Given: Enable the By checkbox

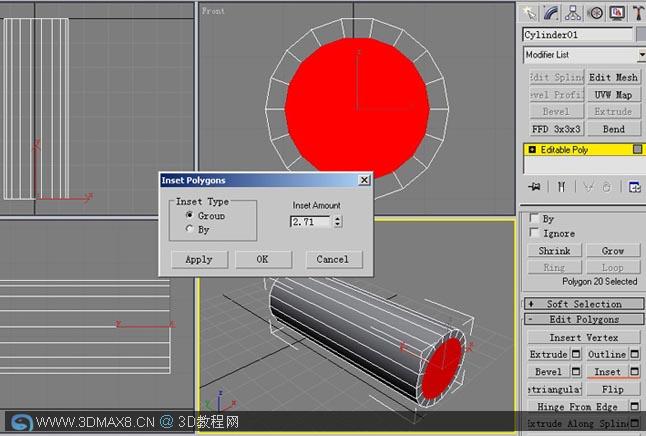Looking at the screenshot, I should point(534,218).
